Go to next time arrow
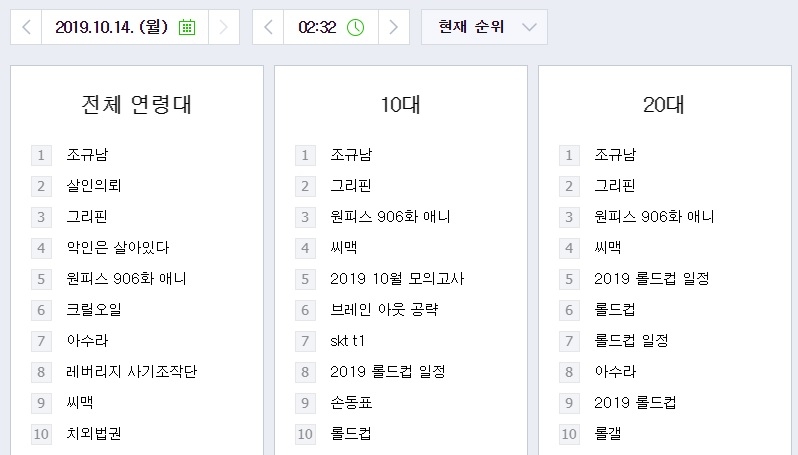The width and height of the screenshot is (798, 455). pyautogui.click(x=394, y=28)
